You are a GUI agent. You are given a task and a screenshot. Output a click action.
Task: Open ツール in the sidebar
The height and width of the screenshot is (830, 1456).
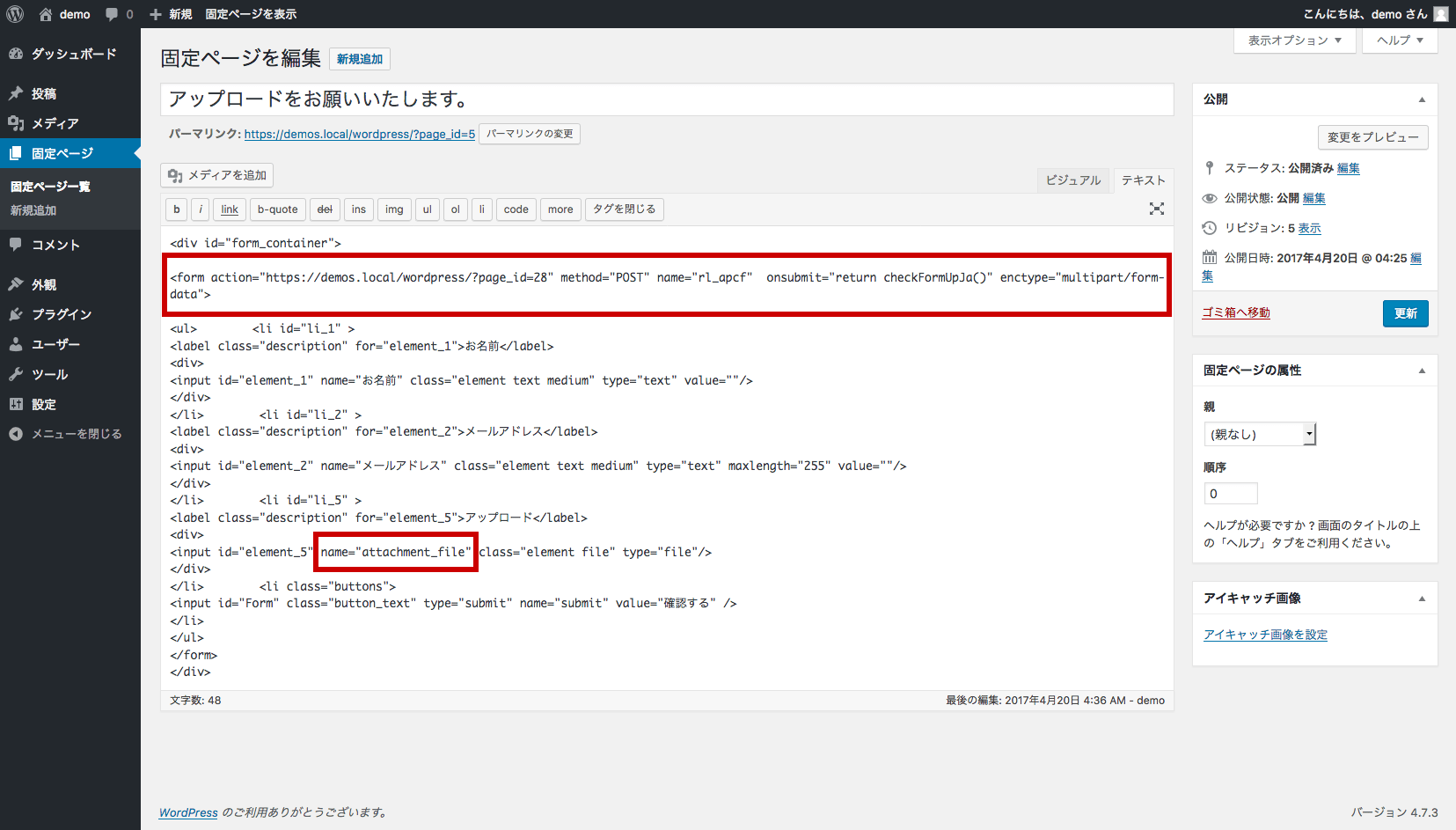[x=70, y=374]
